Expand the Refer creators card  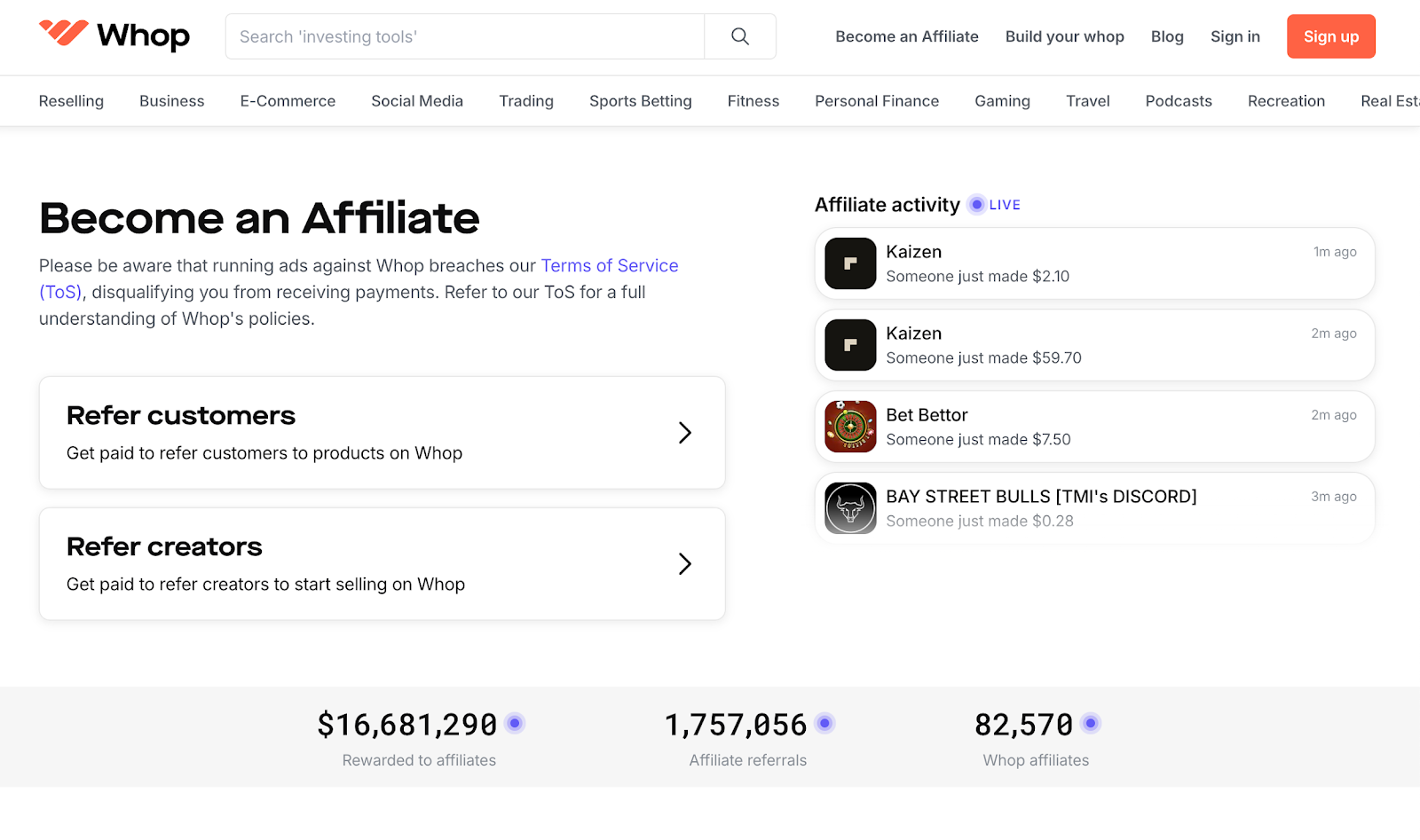pos(382,564)
